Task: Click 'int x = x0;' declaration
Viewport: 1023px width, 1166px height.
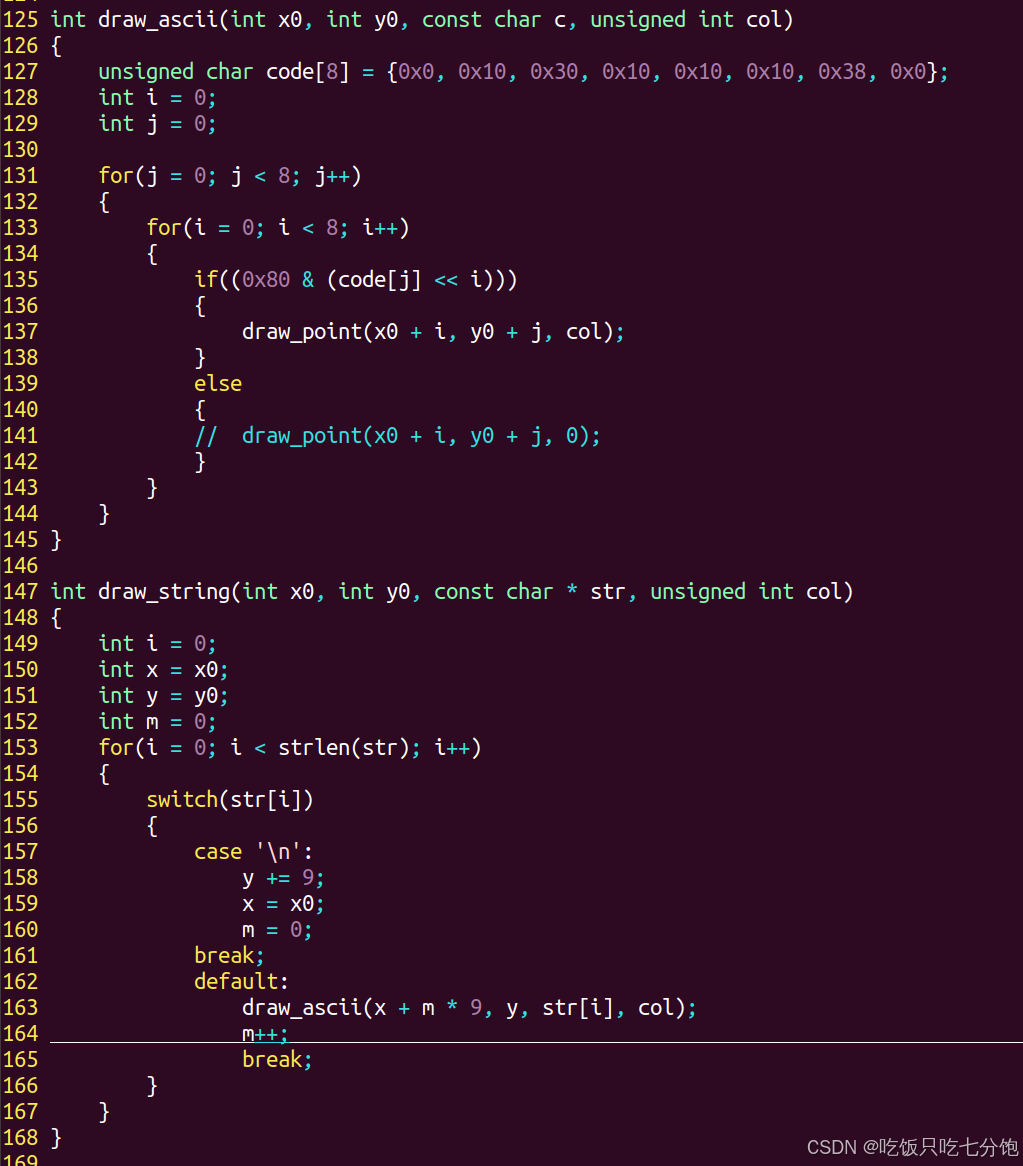Action: [164, 670]
